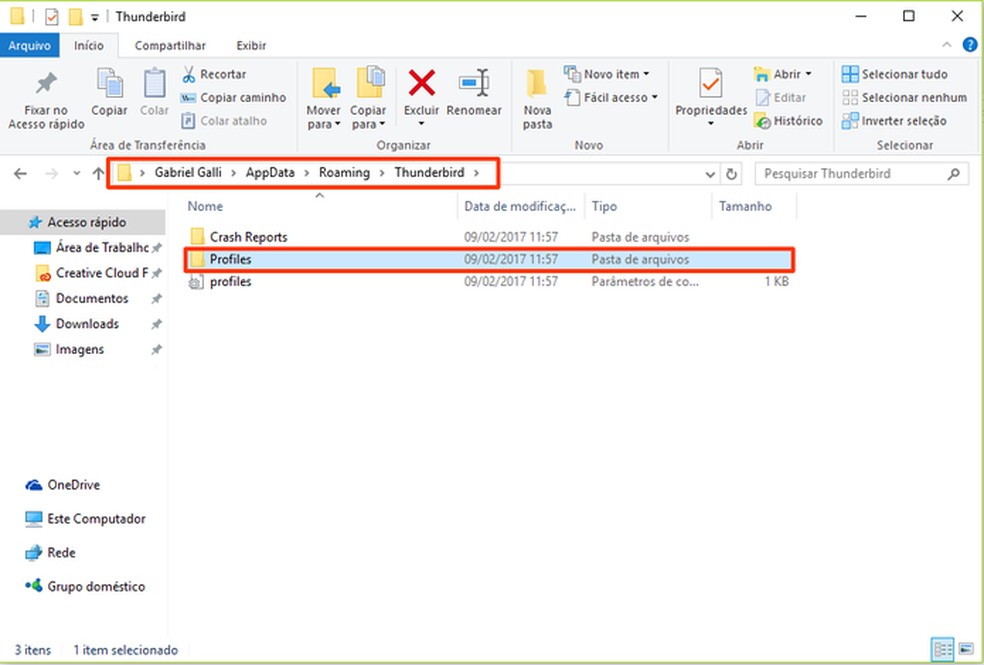The image size is (984, 665).
Task: Go up one folder level
Action: pyautogui.click(x=98, y=173)
